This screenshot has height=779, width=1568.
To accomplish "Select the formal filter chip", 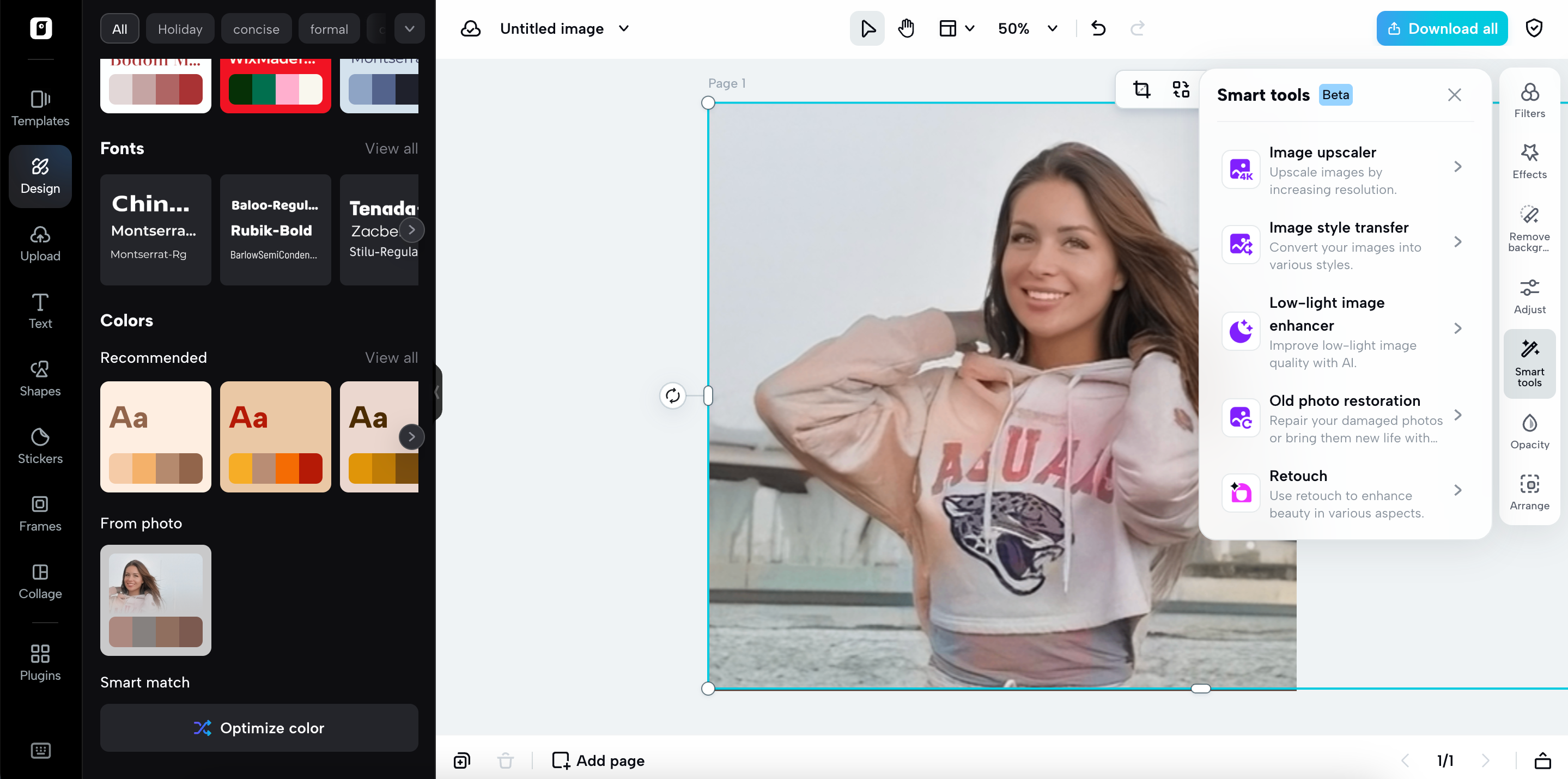I will coord(329,29).
